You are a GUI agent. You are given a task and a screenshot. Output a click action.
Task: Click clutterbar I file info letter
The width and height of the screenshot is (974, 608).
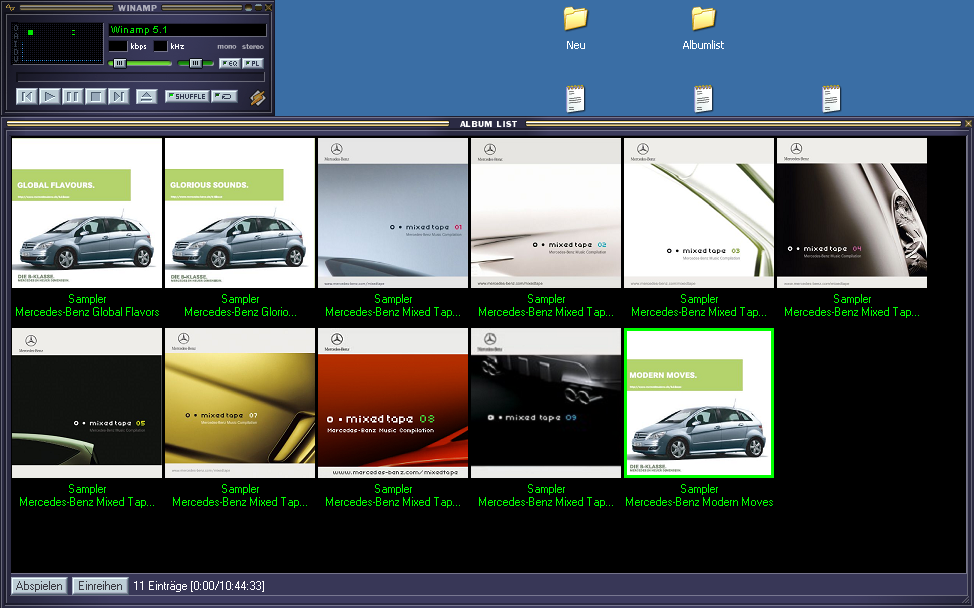coord(16,43)
